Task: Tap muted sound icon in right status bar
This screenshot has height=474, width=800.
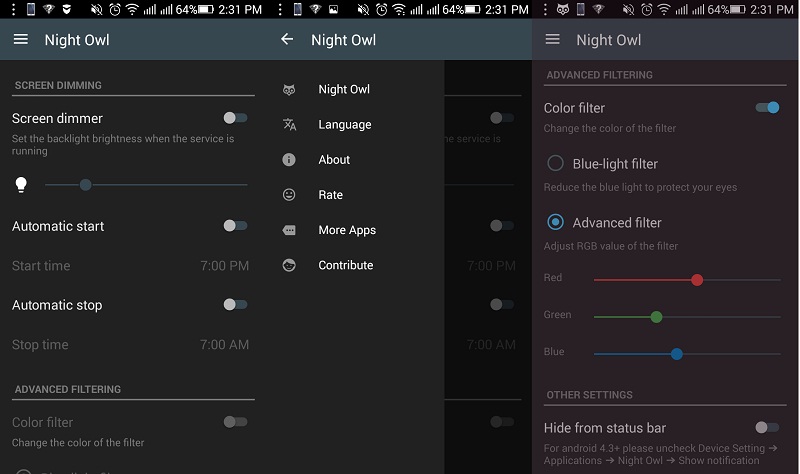Action: pos(628,9)
